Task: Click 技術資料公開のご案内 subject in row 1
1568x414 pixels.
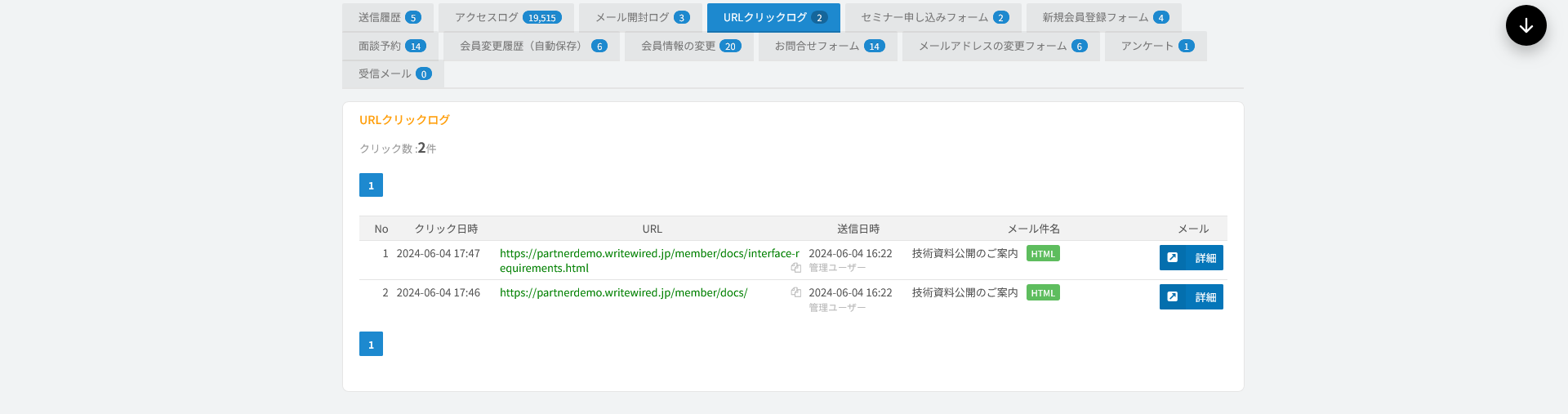Action: (964, 253)
